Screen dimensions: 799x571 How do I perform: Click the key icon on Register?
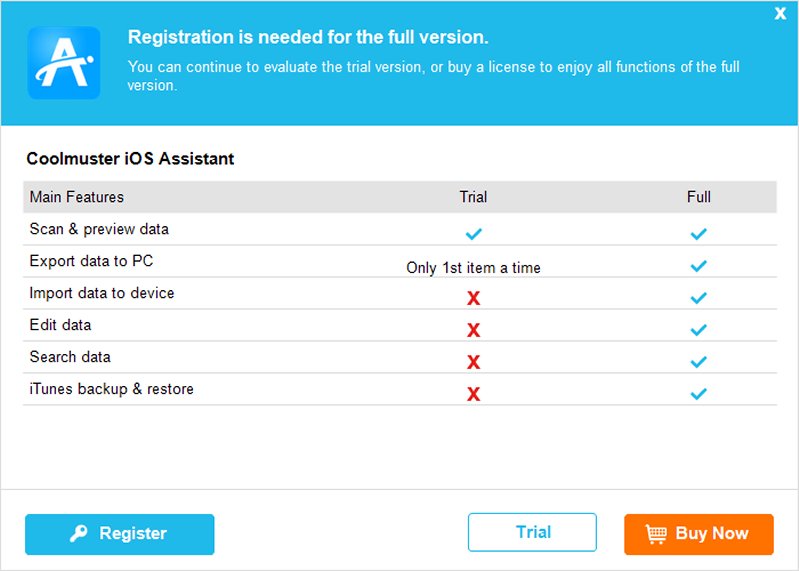point(79,534)
